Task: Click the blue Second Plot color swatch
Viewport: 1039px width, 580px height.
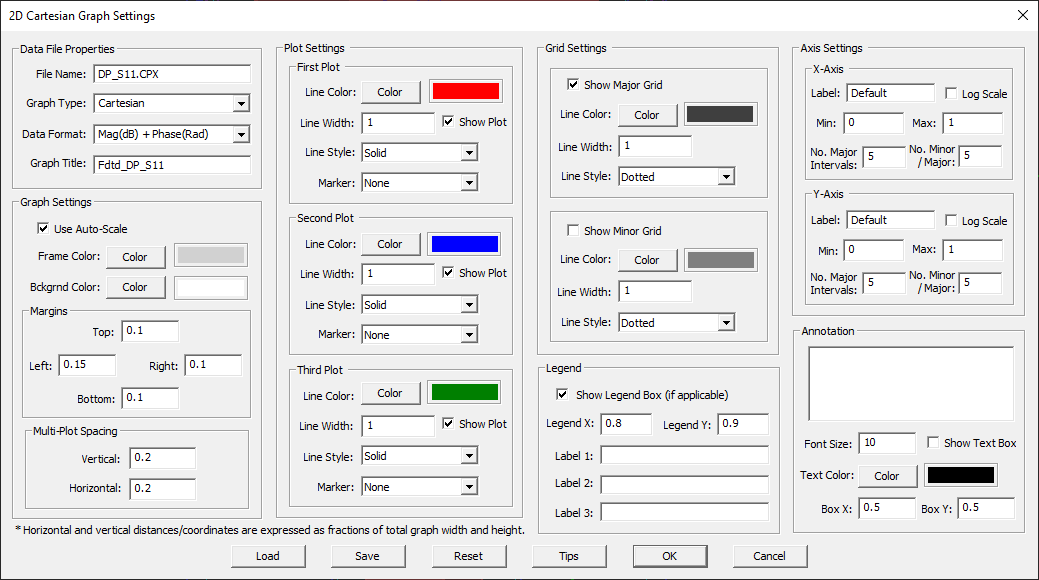Action: [464, 244]
